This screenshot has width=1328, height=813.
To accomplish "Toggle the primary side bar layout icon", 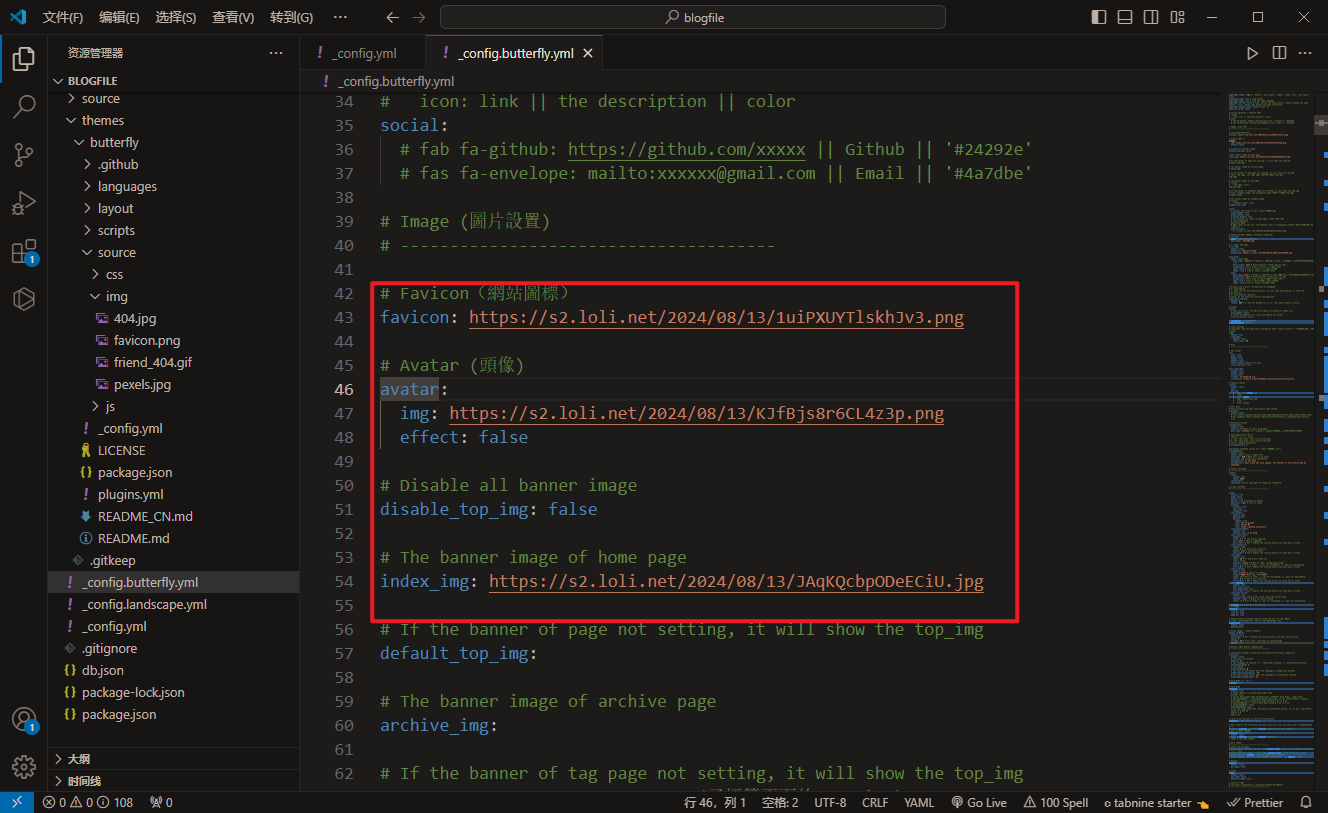I will click(x=1099, y=17).
